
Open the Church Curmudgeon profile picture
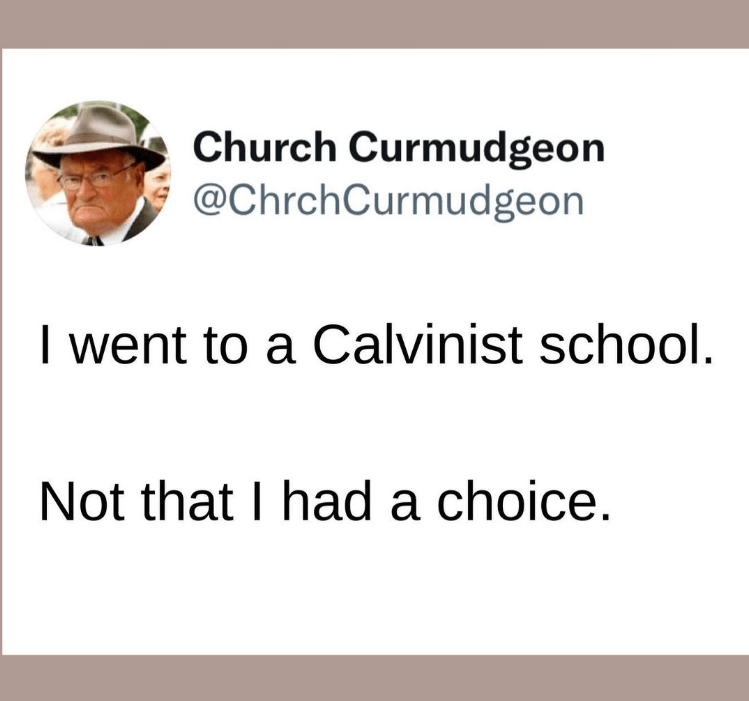tap(97, 173)
